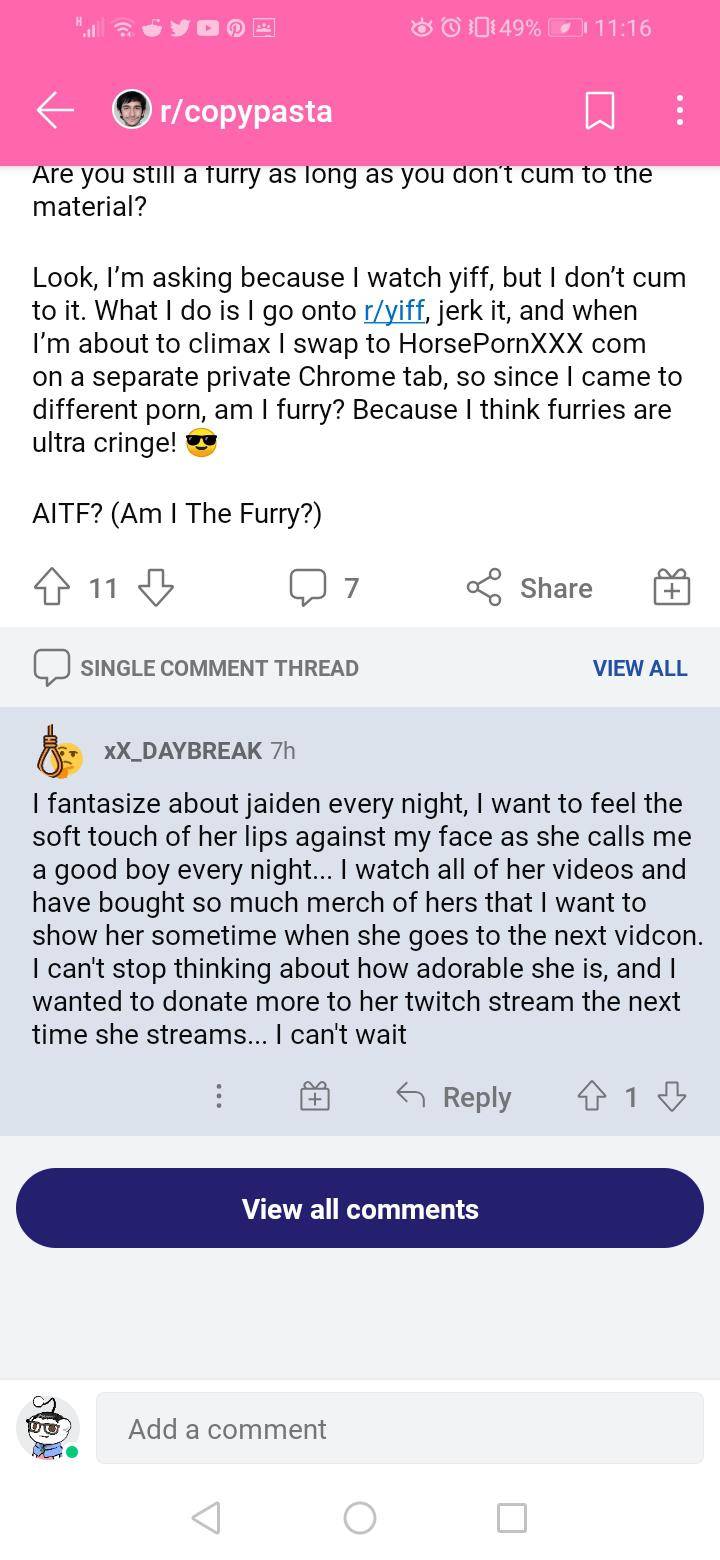720x1560 pixels.
Task: Open xX_DAYBREAK username profile
Action: click(x=183, y=751)
